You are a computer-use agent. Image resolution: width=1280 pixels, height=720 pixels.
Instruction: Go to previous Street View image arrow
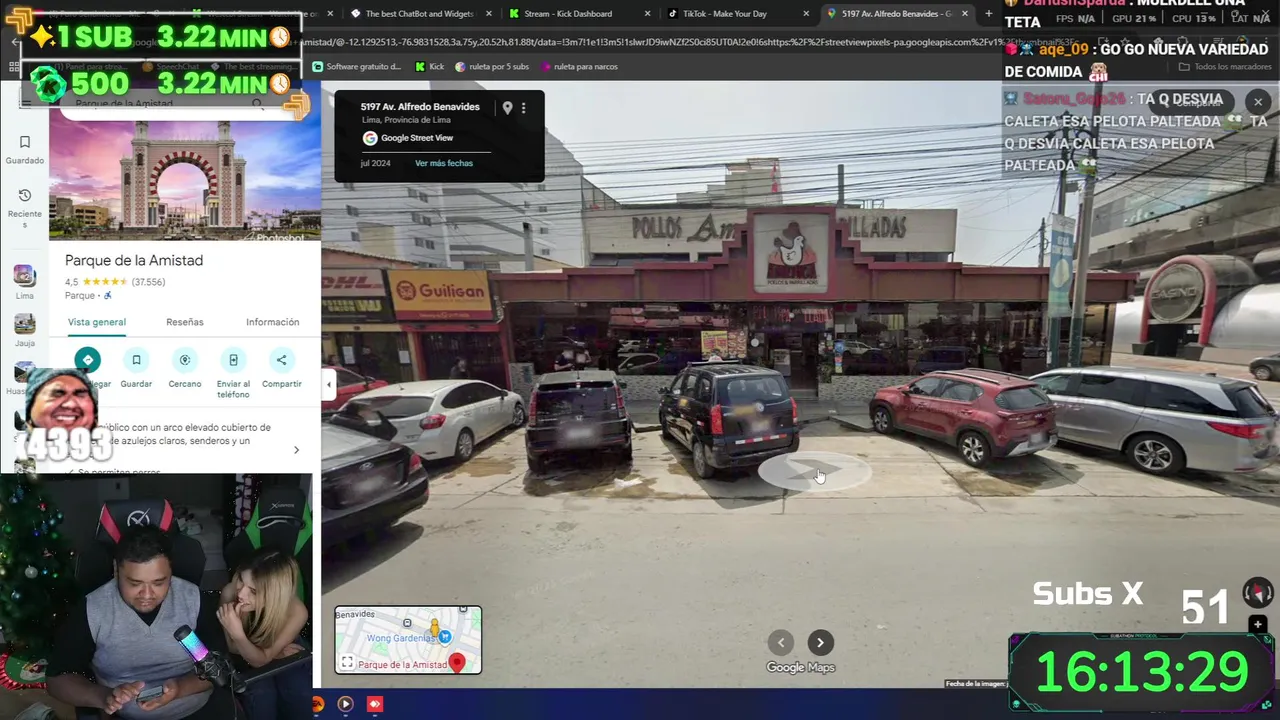coord(781,643)
